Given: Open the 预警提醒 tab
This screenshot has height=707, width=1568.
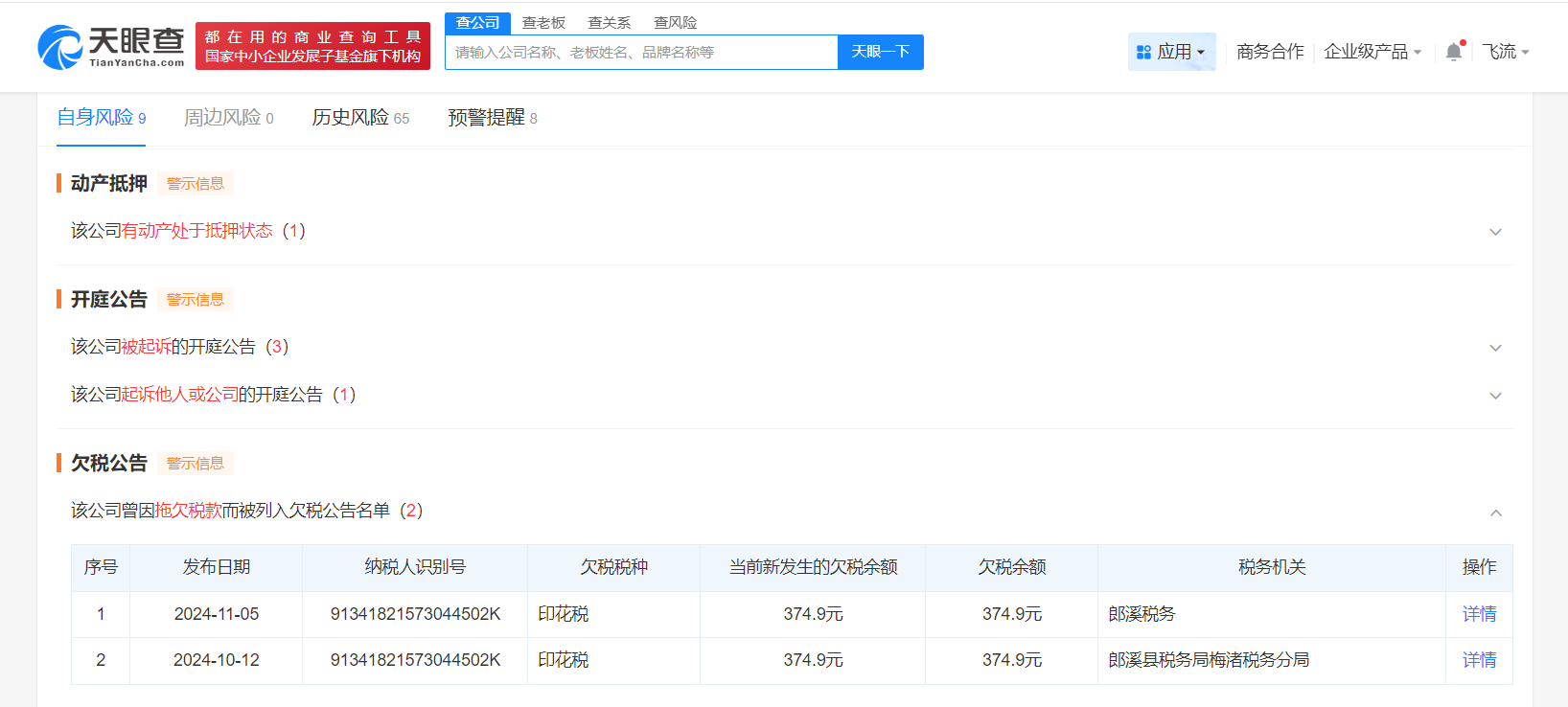Looking at the screenshot, I should [x=492, y=118].
